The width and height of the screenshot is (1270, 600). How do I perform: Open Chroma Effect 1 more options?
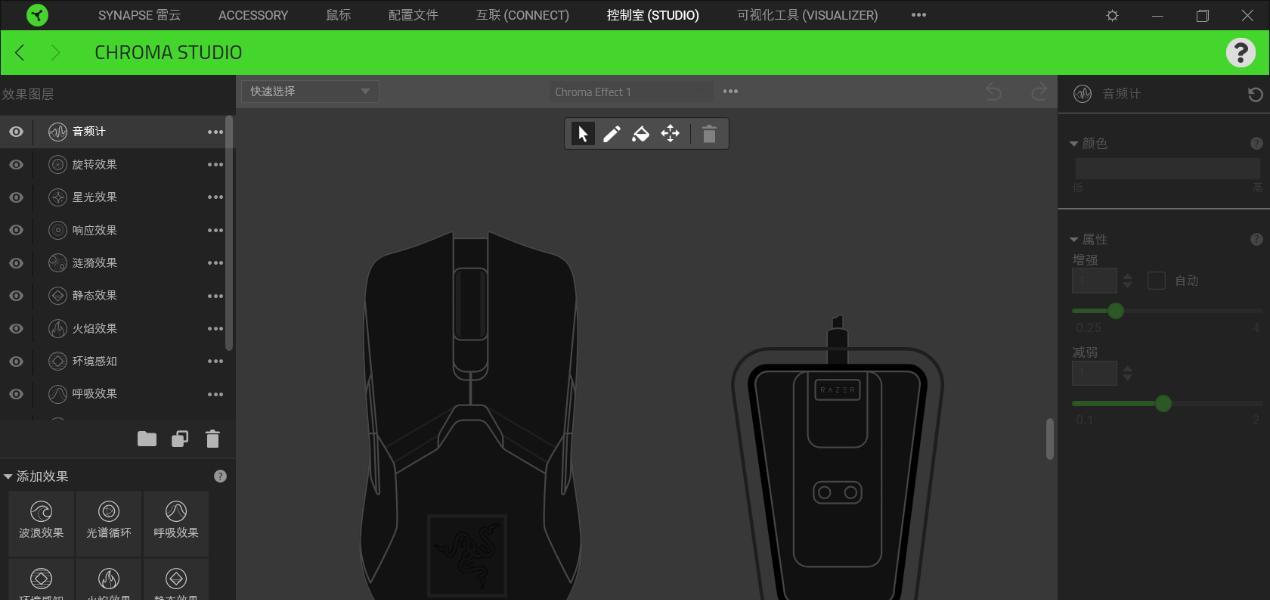tap(731, 92)
